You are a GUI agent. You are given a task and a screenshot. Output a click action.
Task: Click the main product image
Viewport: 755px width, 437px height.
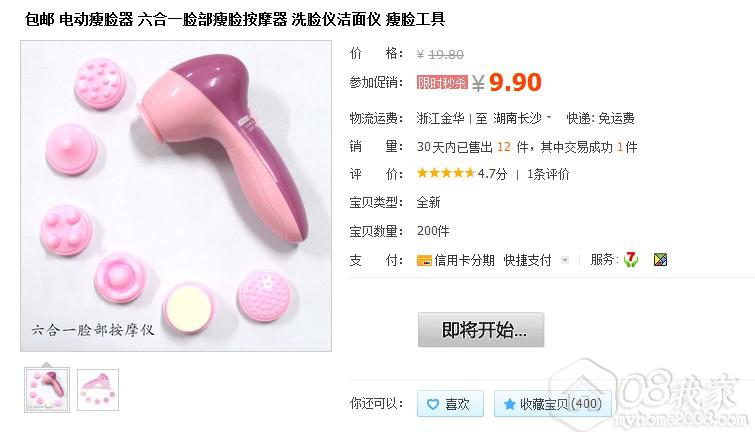point(176,196)
